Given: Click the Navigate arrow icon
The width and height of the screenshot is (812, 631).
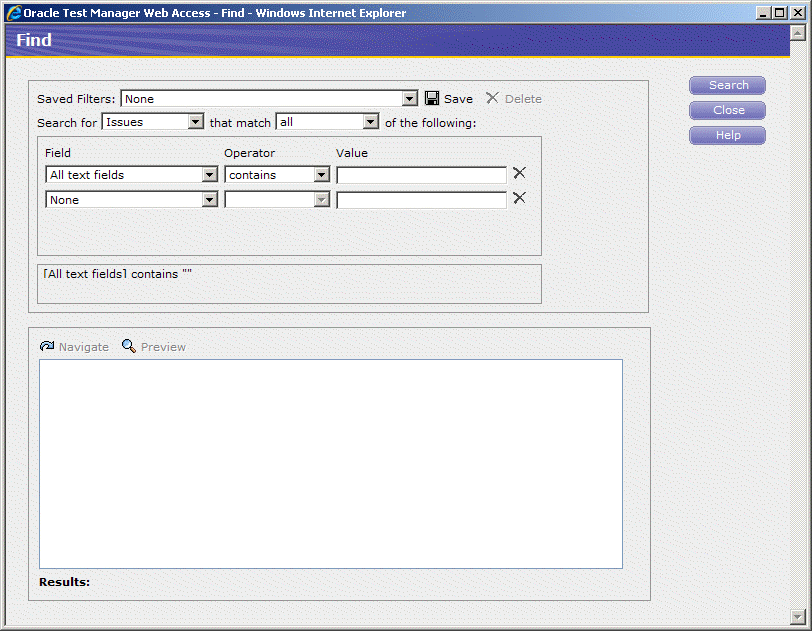Looking at the screenshot, I should tap(47, 346).
